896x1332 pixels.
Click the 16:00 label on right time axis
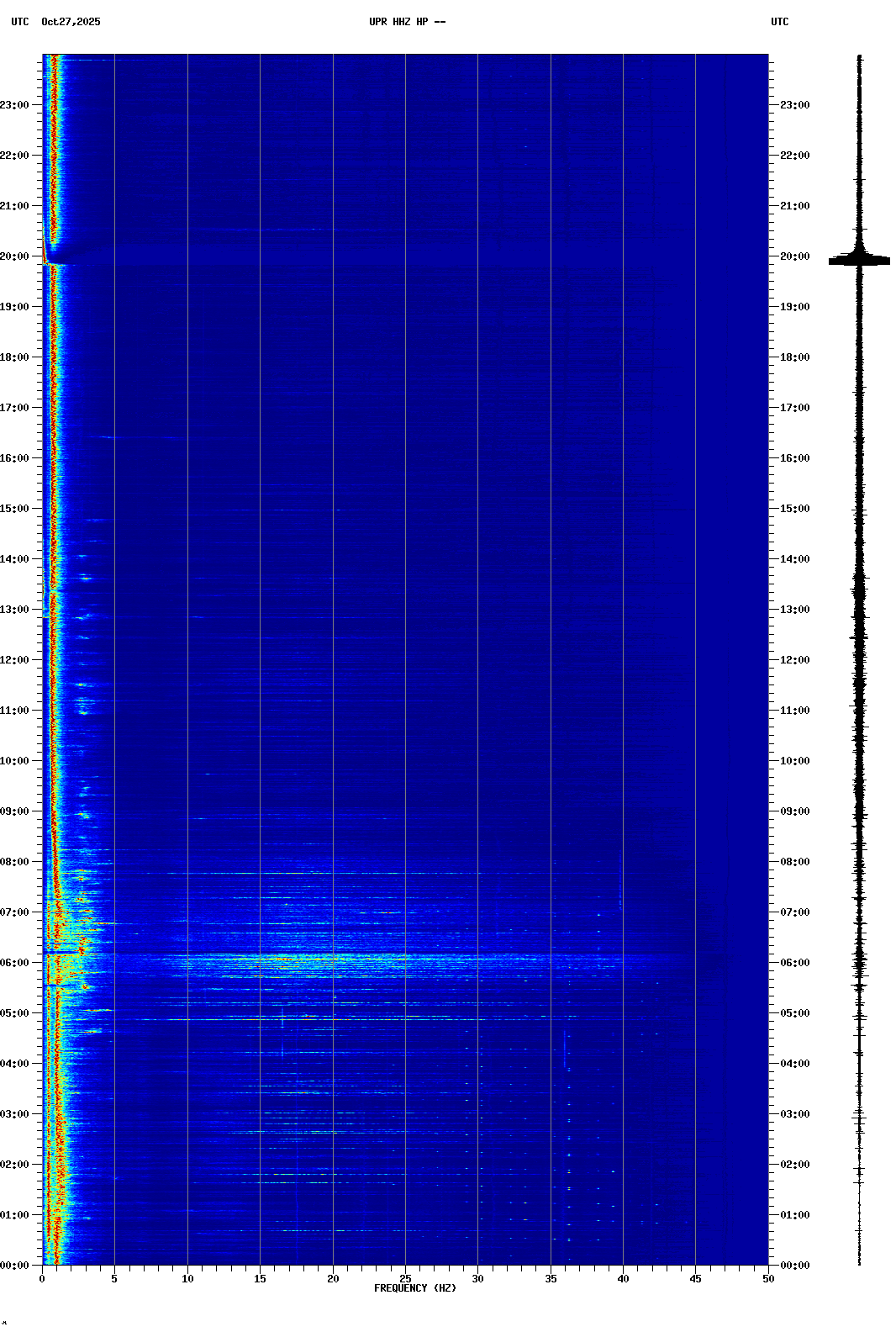pyautogui.click(x=794, y=458)
